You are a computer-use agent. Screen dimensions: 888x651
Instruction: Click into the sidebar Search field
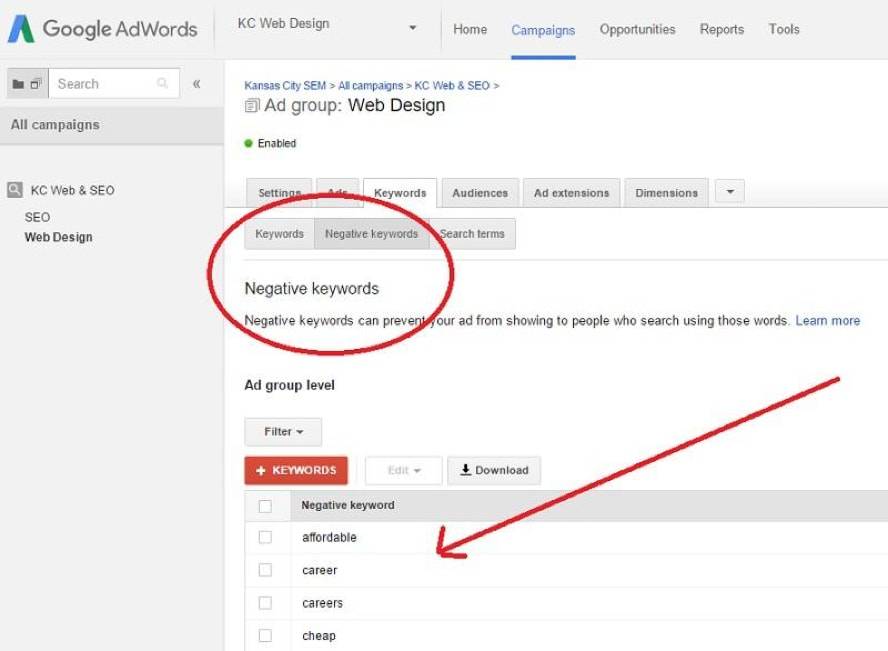tap(114, 84)
